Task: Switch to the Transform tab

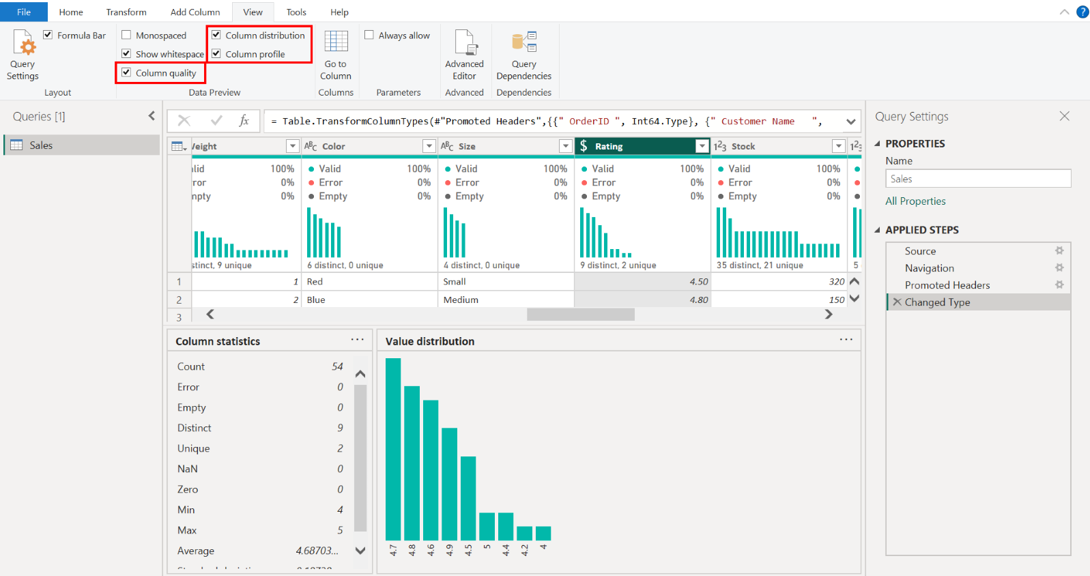Action: 126,12
